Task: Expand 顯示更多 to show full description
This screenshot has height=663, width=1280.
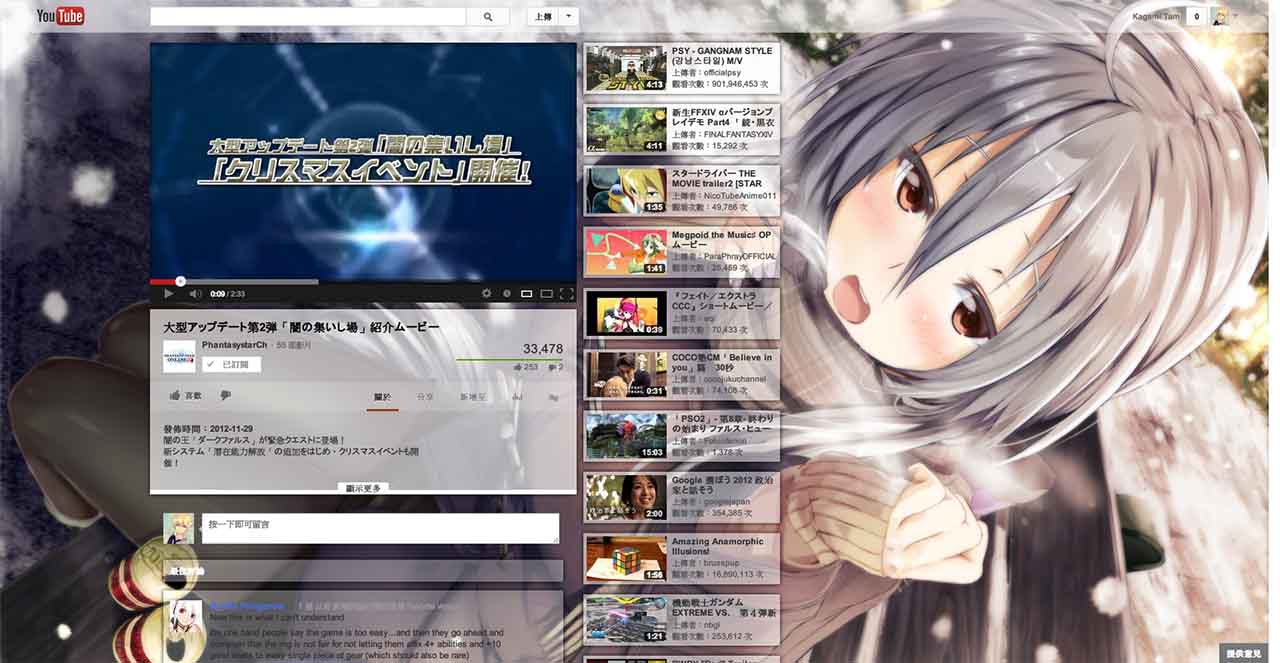Action: tap(361, 487)
